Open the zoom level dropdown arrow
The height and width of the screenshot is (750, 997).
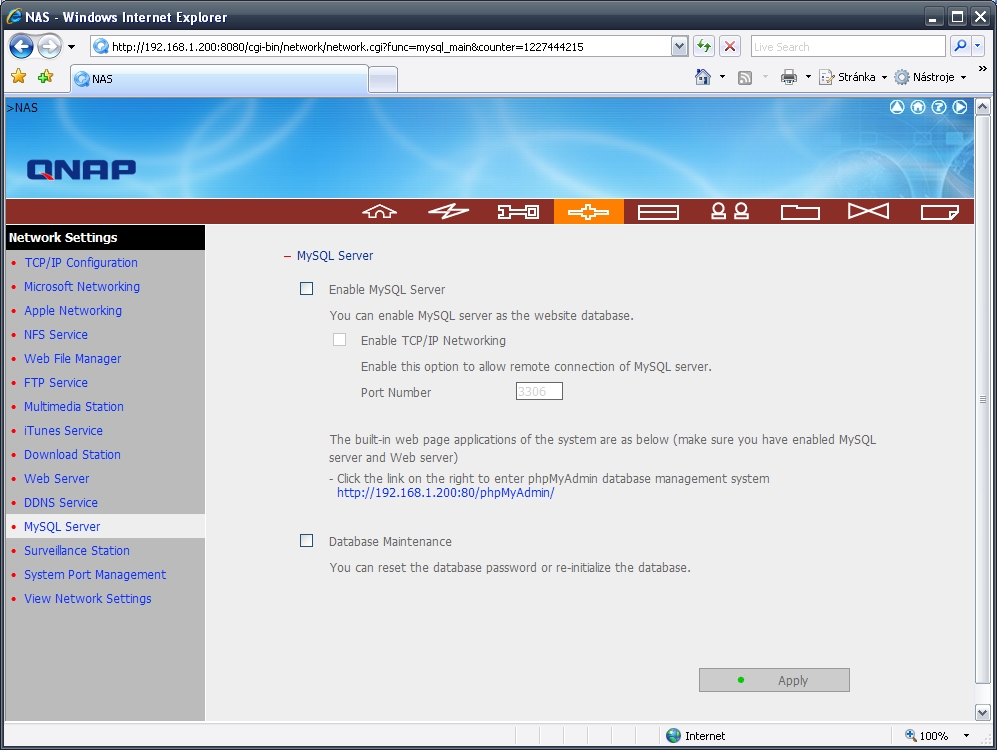(966, 735)
